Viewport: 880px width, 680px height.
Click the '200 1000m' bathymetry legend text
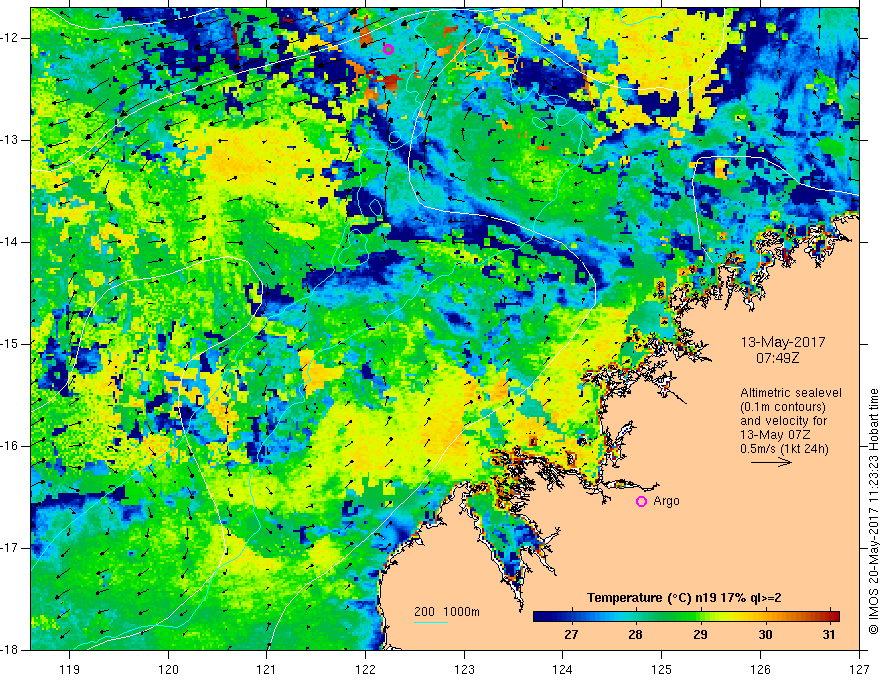(x=447, y=612)
